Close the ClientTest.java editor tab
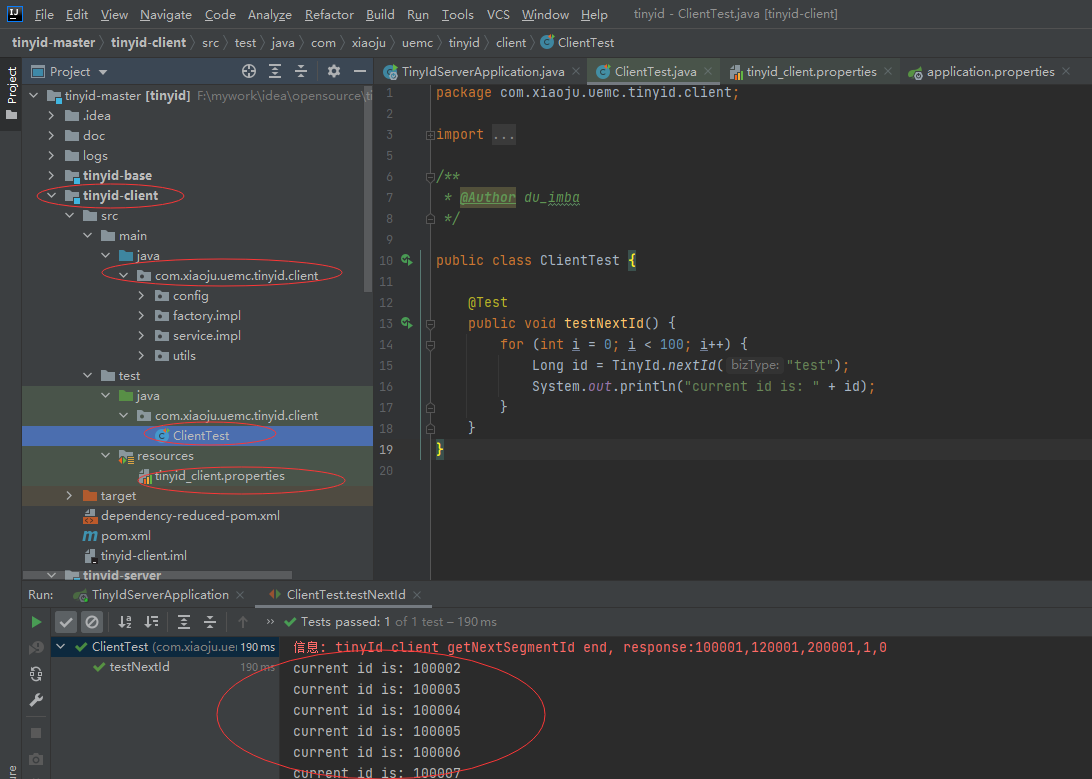 coord(708,71)
